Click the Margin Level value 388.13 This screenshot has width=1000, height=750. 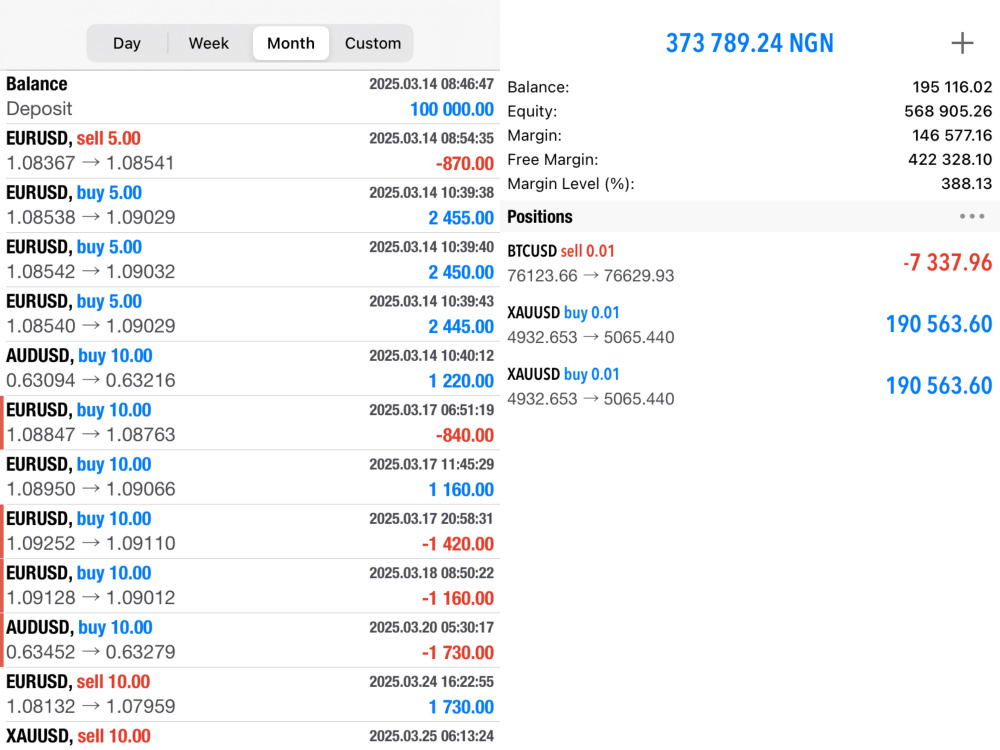coord(966,184)
